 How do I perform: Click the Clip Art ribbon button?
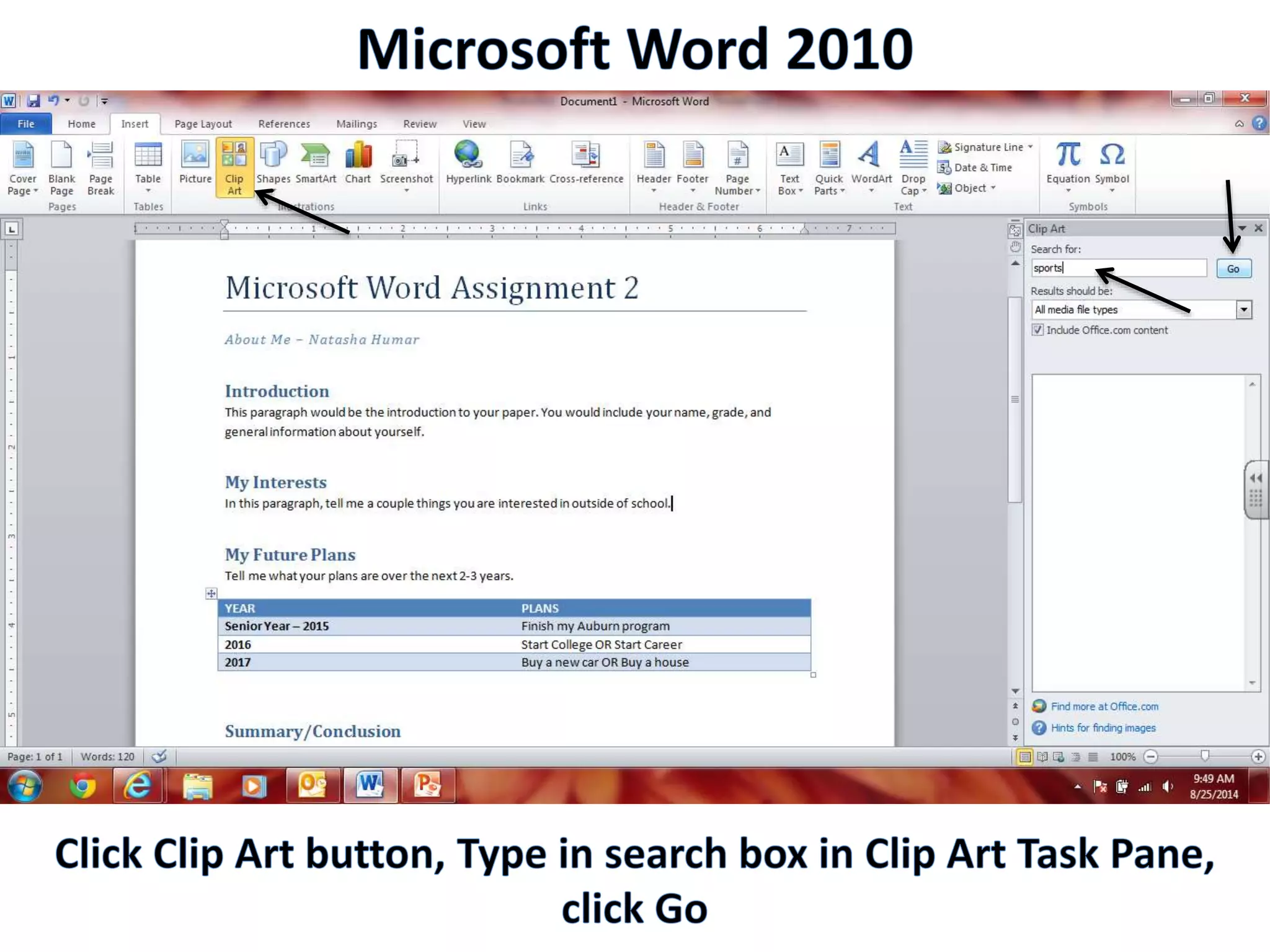pyautogui.click(x=234, y=168)
